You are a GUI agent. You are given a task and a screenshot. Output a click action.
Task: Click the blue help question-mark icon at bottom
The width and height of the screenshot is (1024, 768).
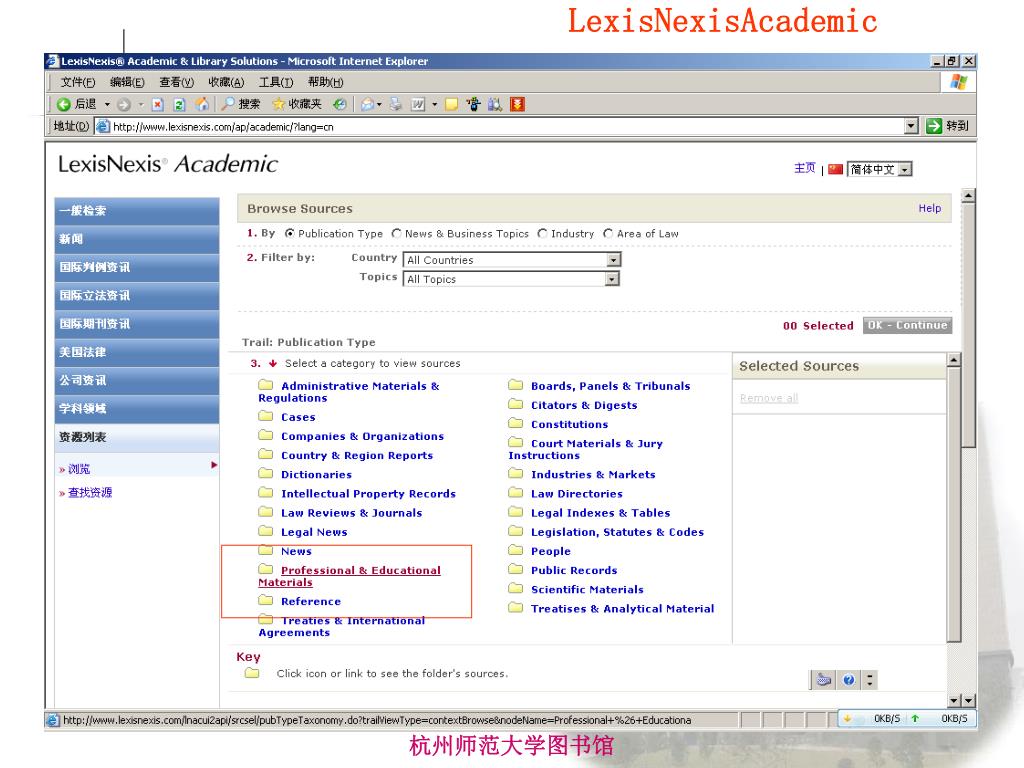click(x=848, y=680)
